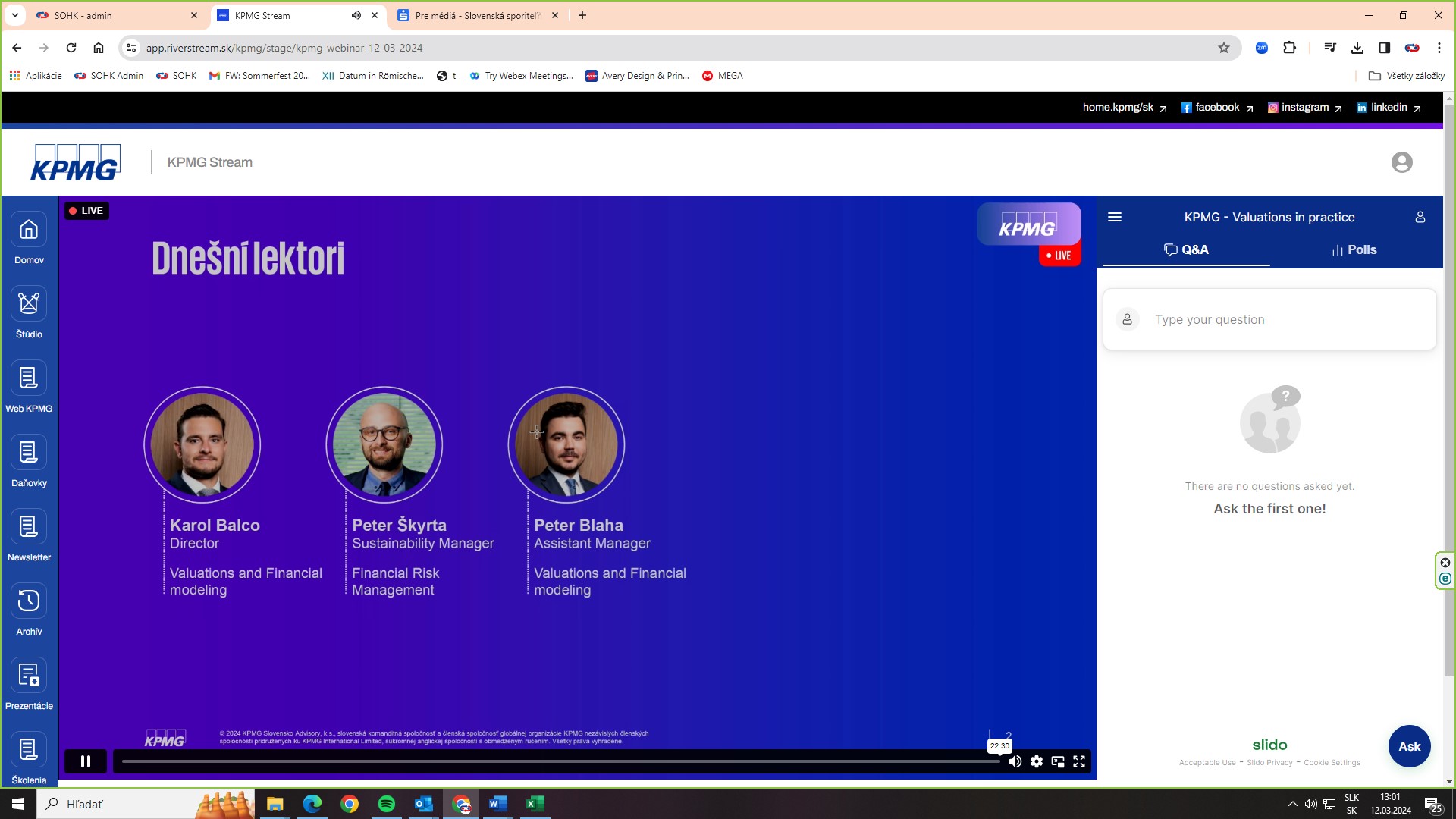
Task: Open the Archív sidebar icon
Action: tap(29, 601)
